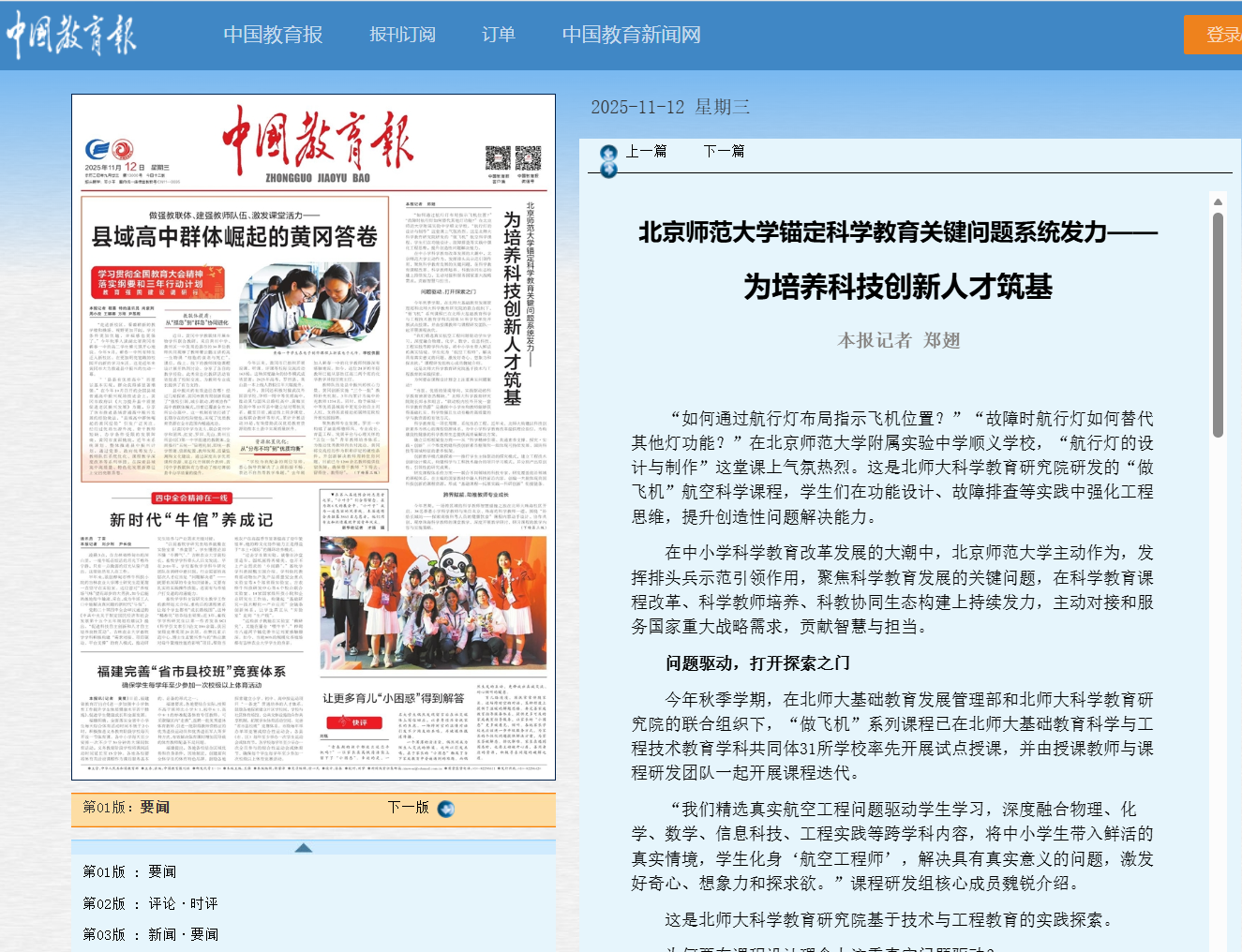1242x952 pixels.
Task: Select 第01版：要闻 in the page list
Action: click(129, 872)
